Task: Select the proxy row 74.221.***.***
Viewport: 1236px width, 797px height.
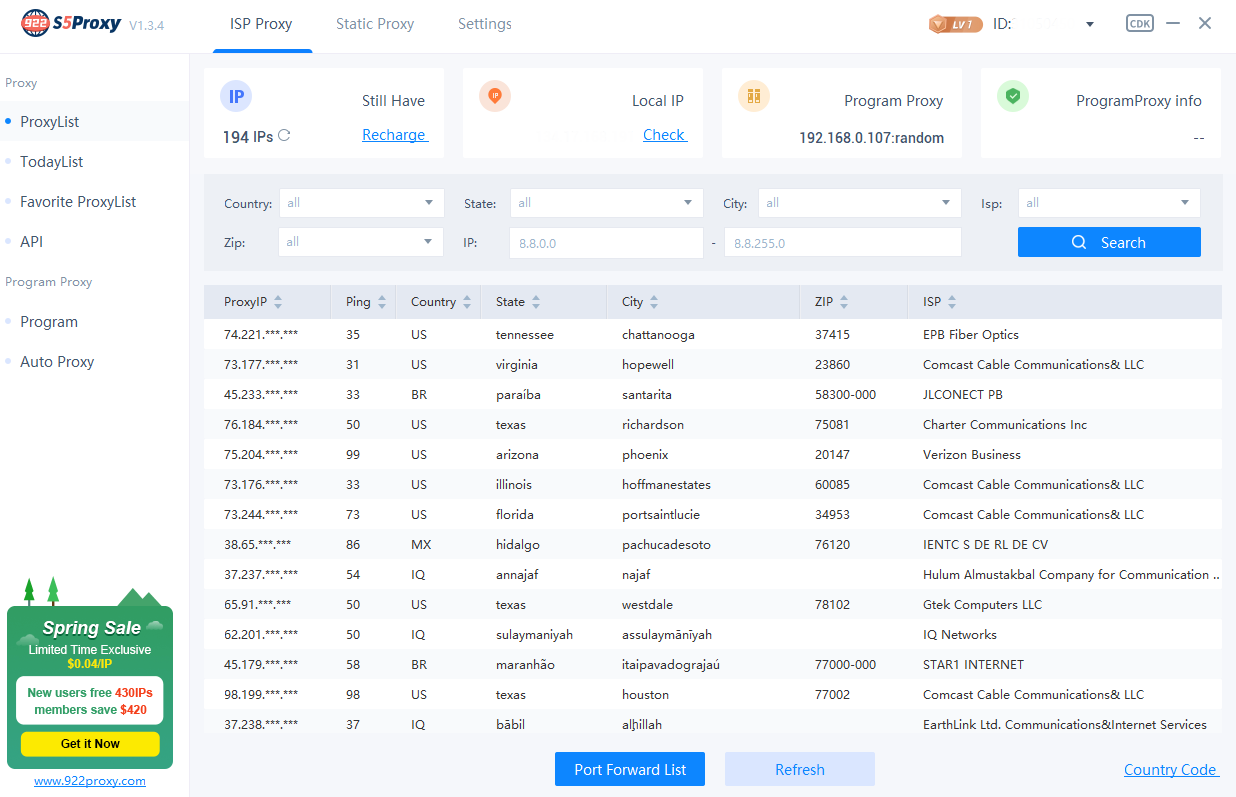Action: tap(713, 334)
